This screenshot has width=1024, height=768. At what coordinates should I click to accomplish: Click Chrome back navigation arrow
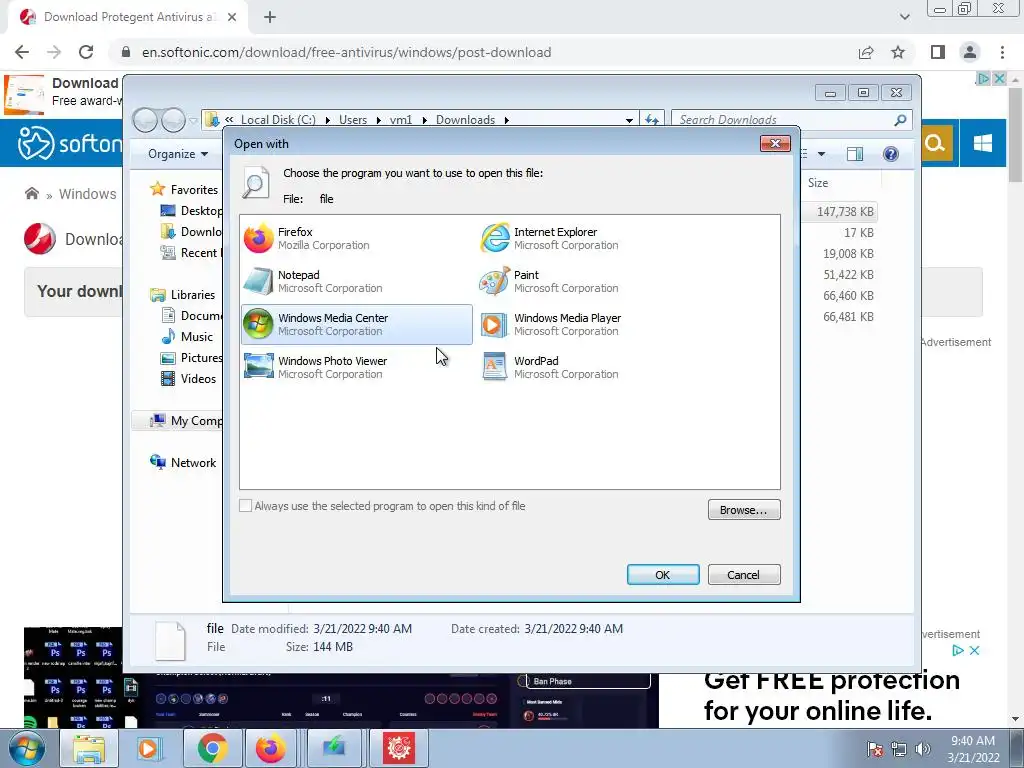[22, 52]
